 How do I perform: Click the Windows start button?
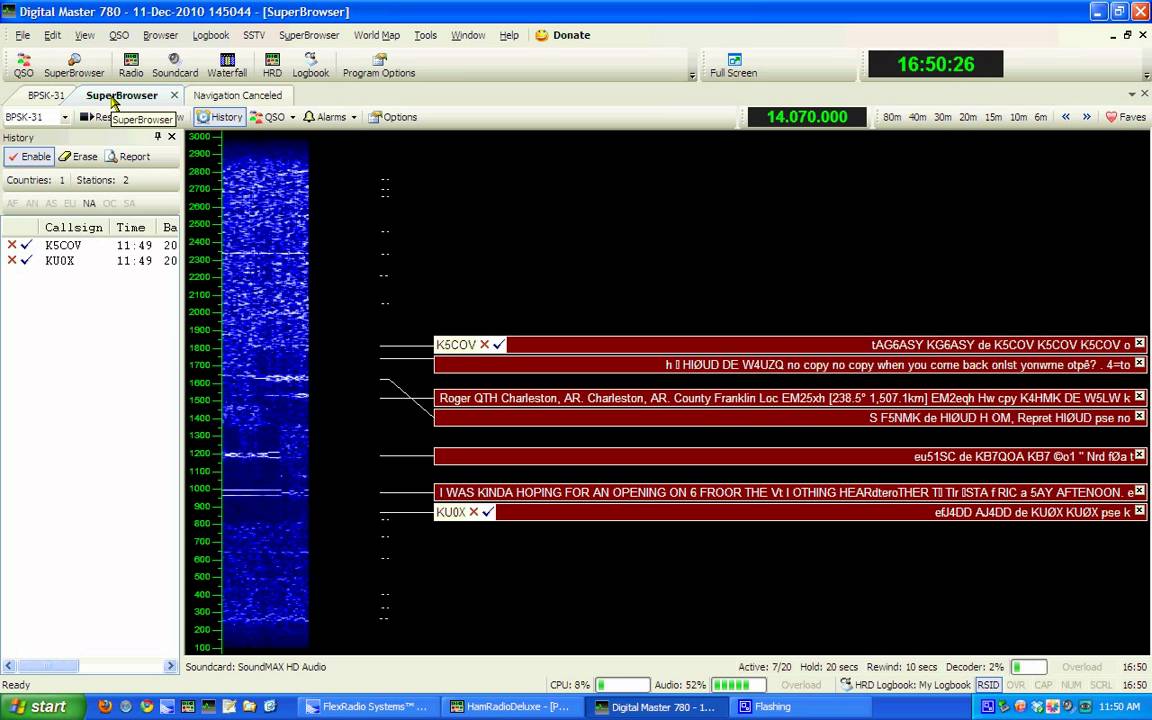pos(43,707)
